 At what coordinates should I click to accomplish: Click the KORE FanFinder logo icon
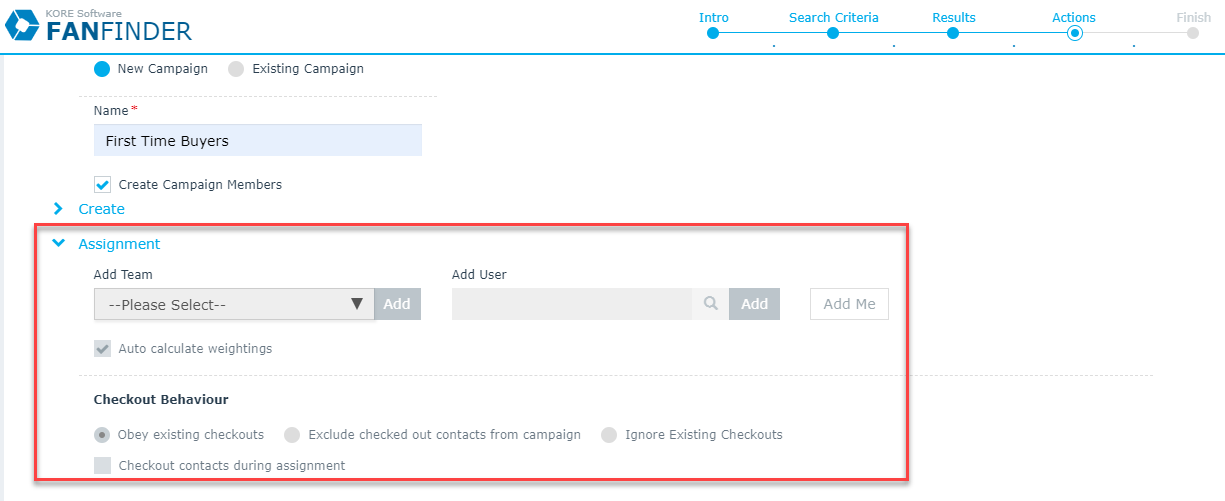pyautogui.click(x=22, y=25)
